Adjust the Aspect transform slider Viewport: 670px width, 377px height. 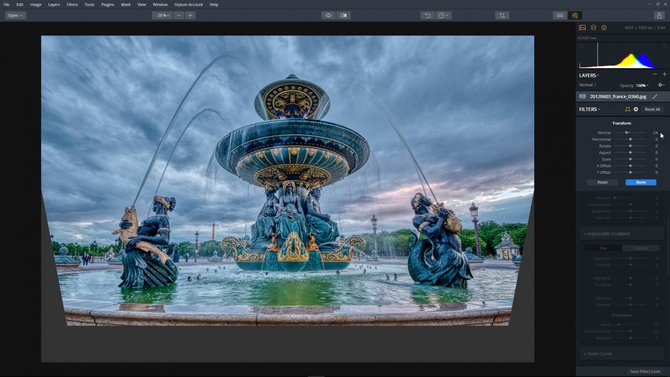(x=630, y=153)
